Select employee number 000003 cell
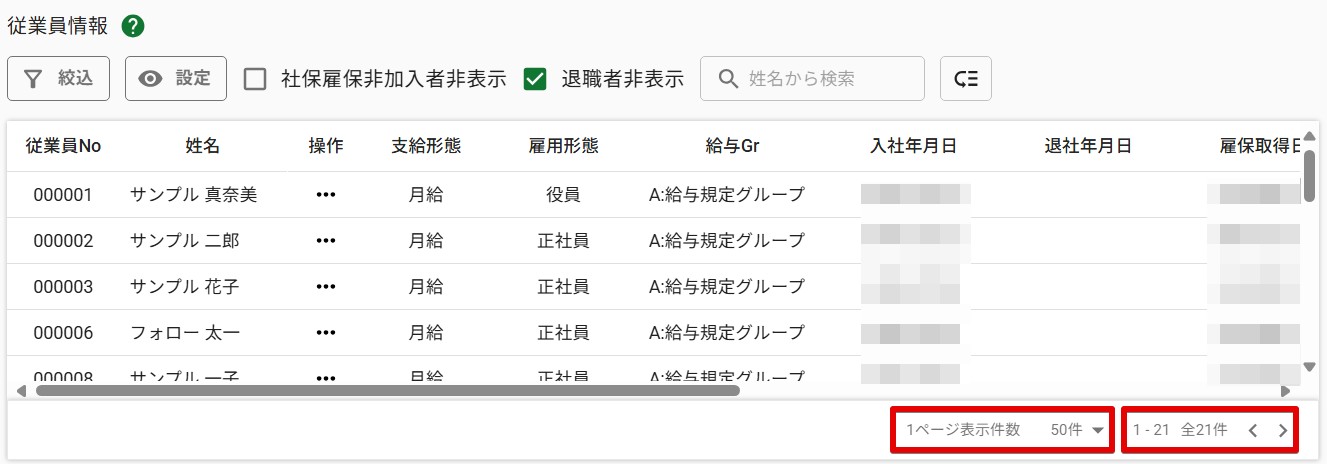1327x464 pixels. click(63, 287)
